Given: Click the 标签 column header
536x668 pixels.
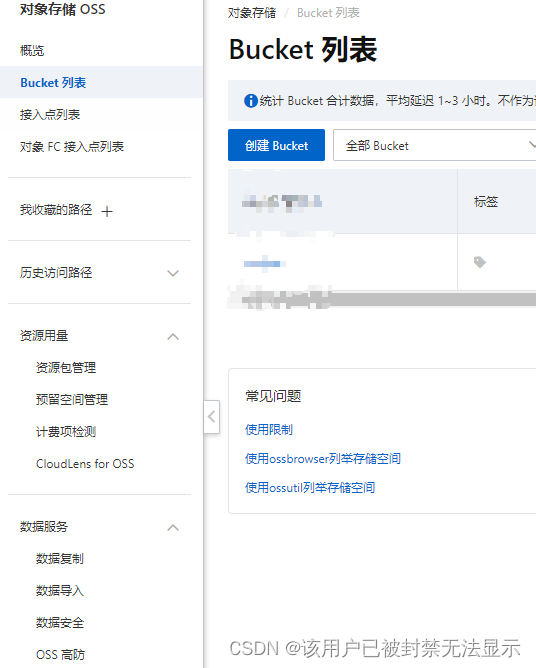Looking at the screenshot, I should pos(486,201).
